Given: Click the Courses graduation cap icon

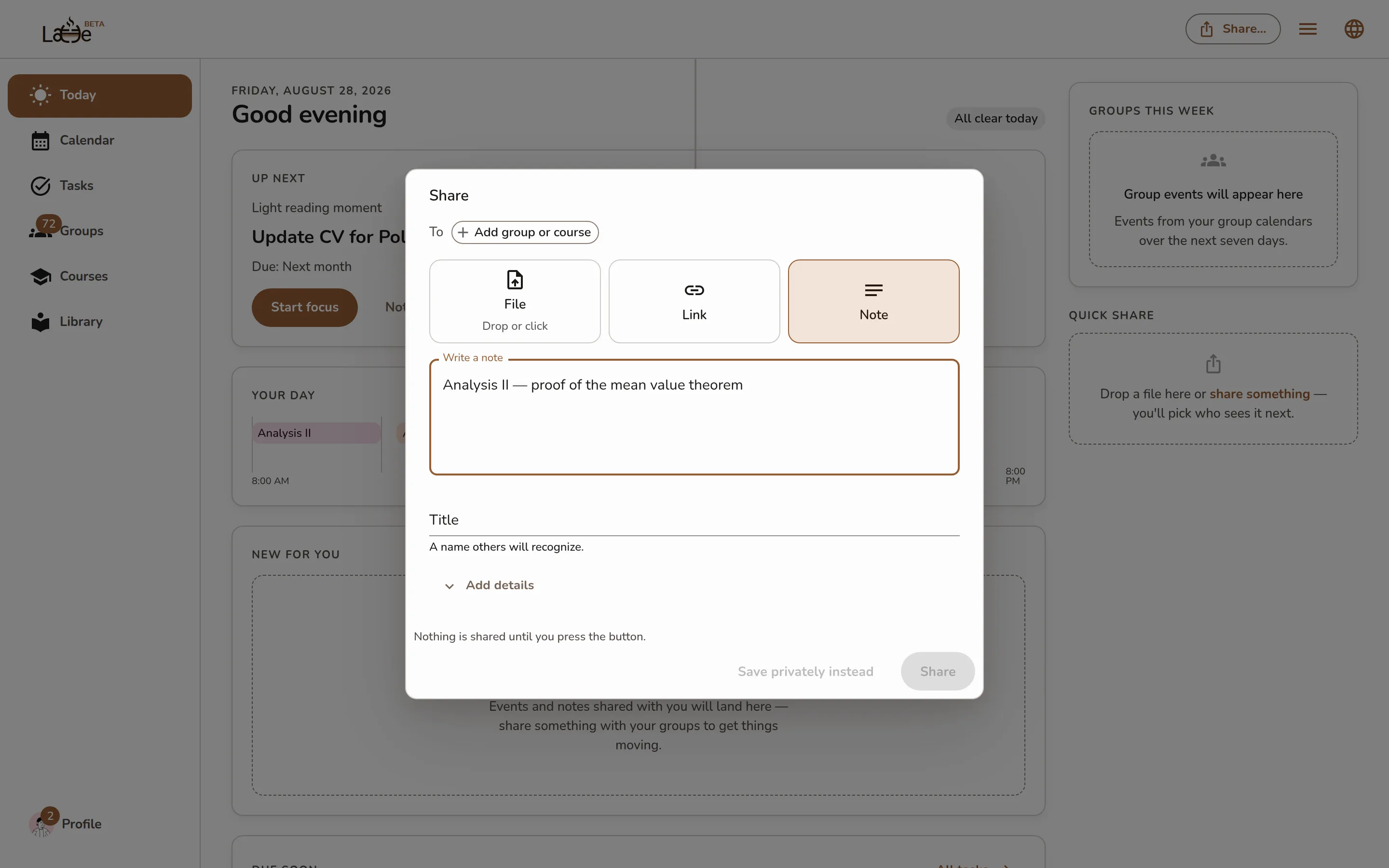Looking at the screenshot, I should 40,277.
